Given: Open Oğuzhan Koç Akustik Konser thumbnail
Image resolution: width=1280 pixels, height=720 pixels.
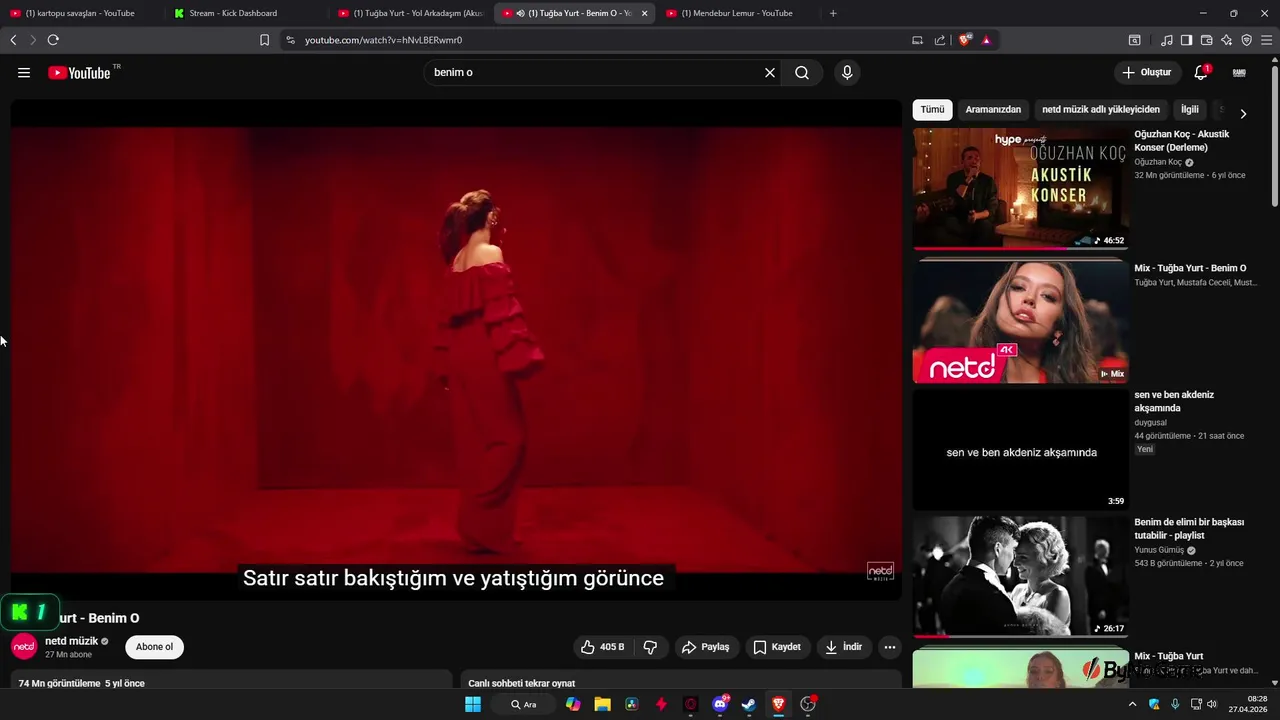Looking at the screenshot, I should click(1020, 188).
